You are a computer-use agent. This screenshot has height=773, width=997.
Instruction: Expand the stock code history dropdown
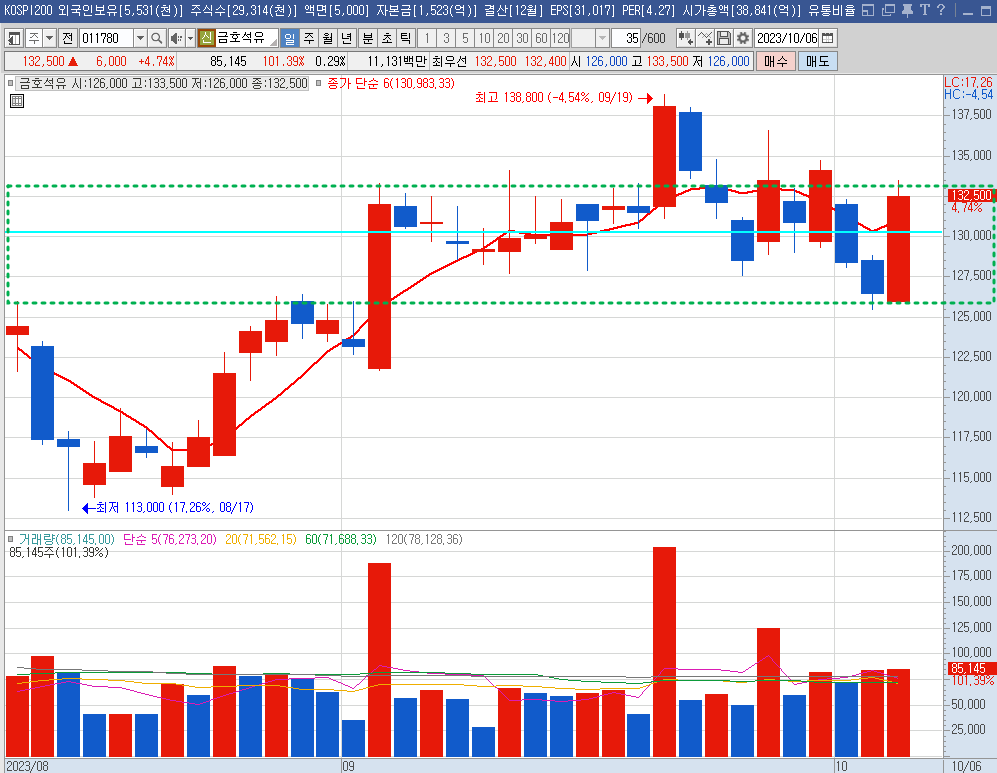[141, 38]
